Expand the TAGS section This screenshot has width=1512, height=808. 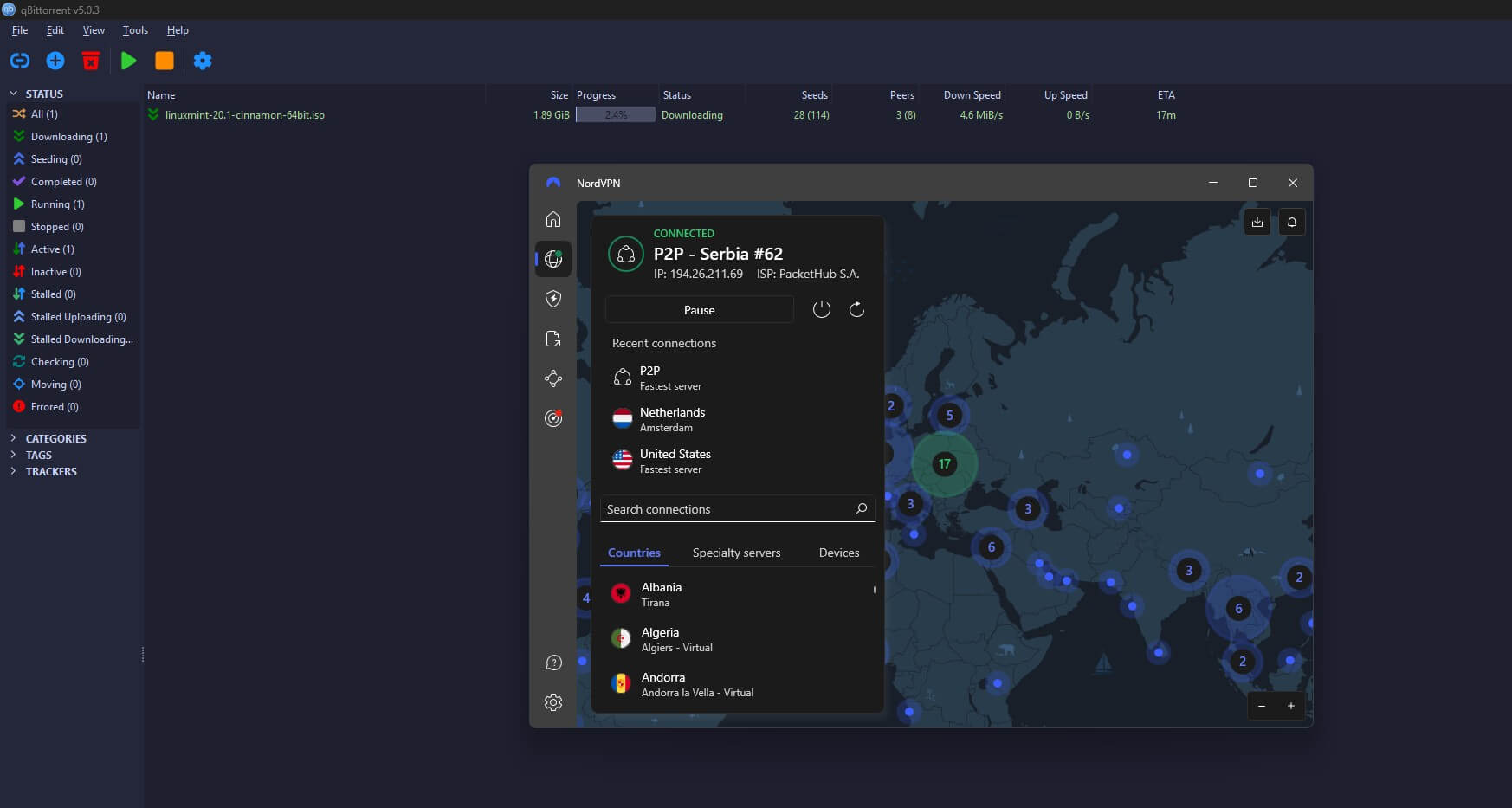tap(13, 455)
